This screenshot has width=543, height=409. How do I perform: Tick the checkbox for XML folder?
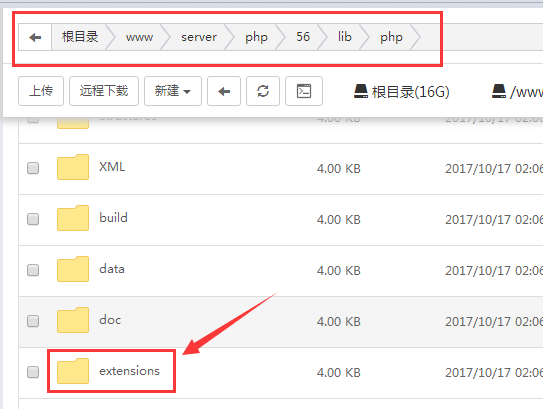pyautogui.click(x=33, y=168)
